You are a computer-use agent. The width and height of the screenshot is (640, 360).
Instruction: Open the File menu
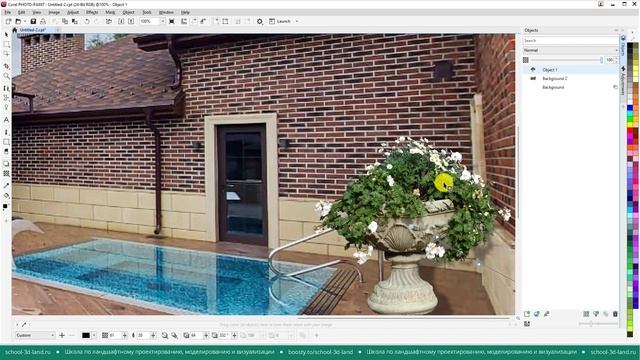coord(8,13)
